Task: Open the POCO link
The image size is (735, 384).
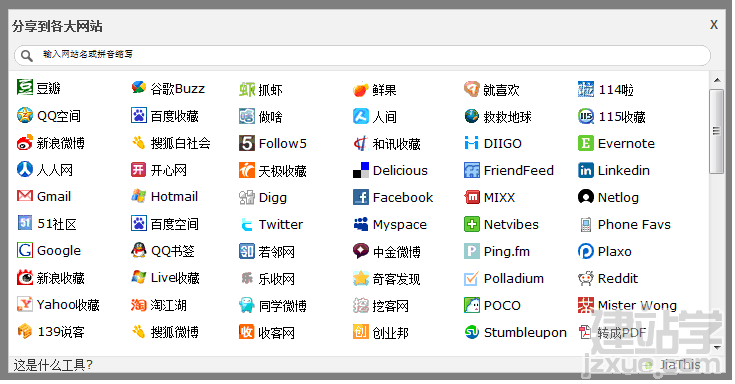Action: pos(502,306)
